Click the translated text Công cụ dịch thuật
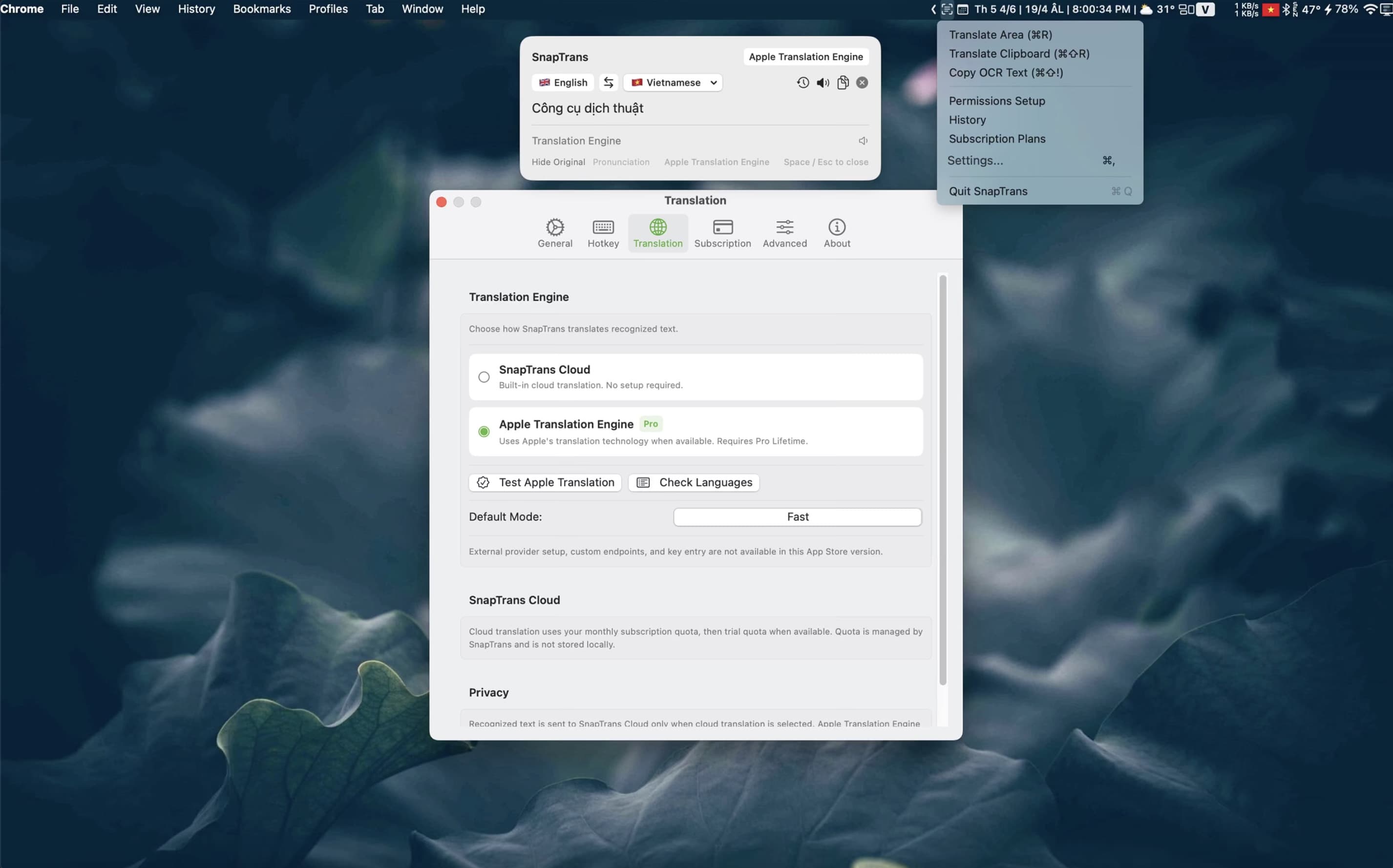Image resolution: width=1393 pixels, height=868 pixels. click(587, 108)
